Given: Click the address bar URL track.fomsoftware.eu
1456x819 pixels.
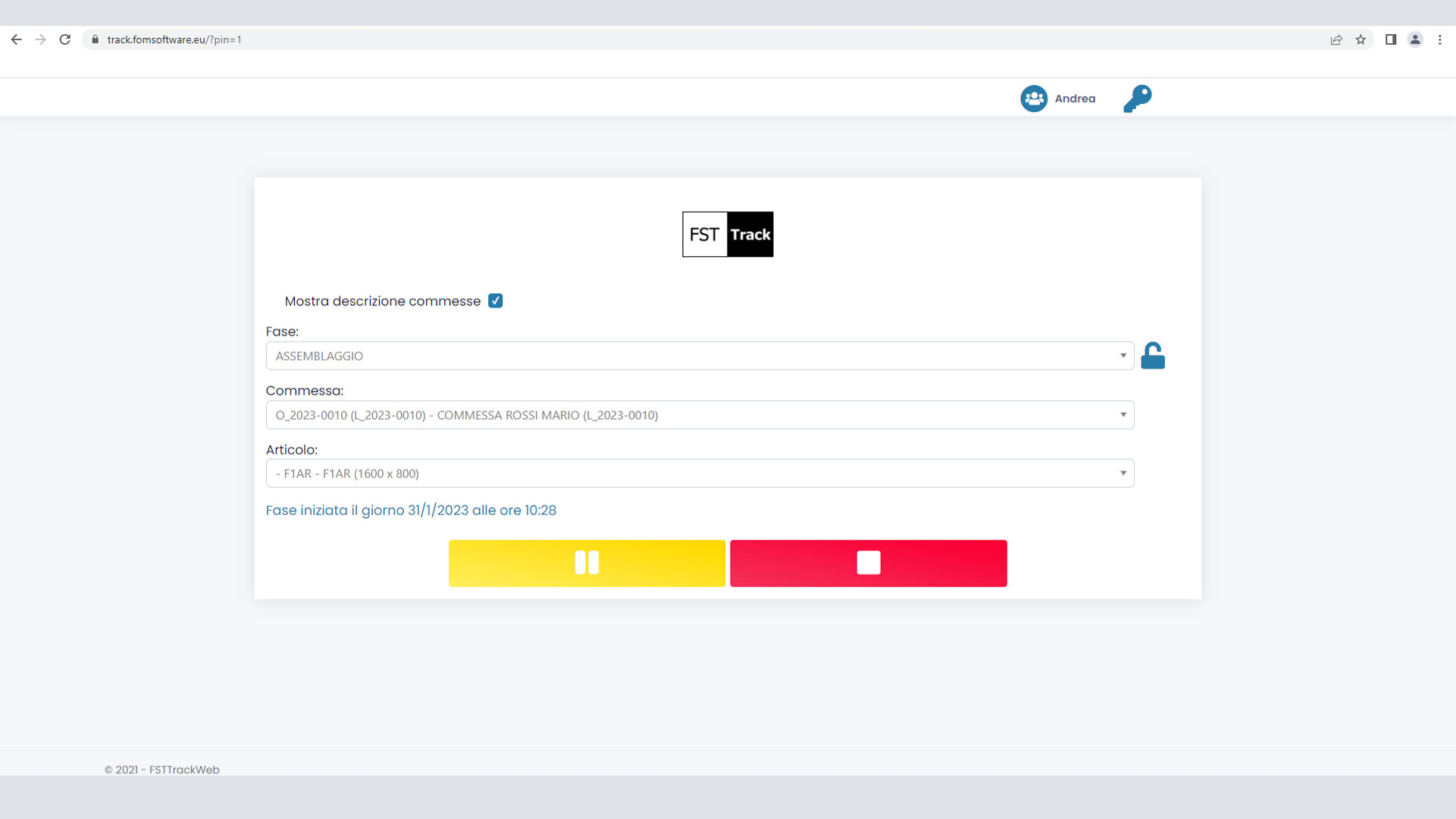Looking at the screenshot, I should (174, 39).
